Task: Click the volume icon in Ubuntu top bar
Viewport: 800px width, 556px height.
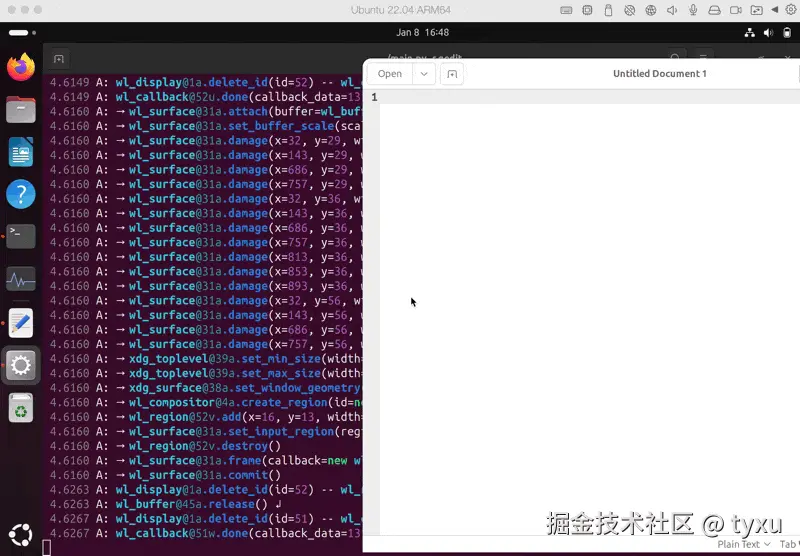Action: pos(768,33)
